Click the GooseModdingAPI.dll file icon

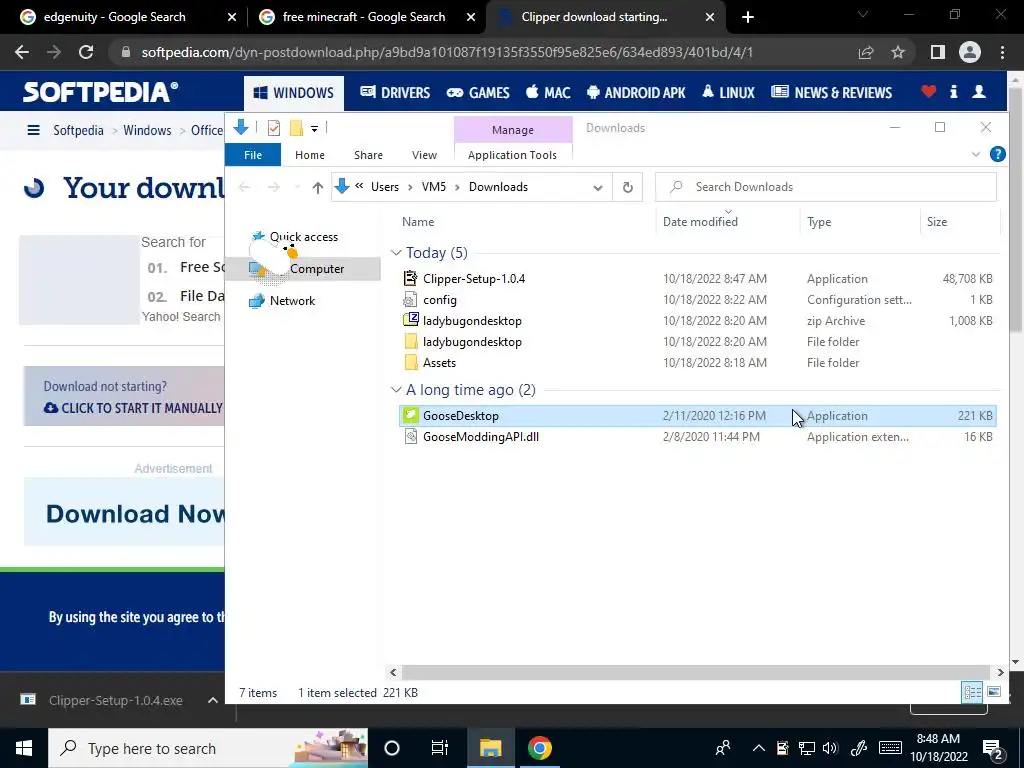pos(410,436)
